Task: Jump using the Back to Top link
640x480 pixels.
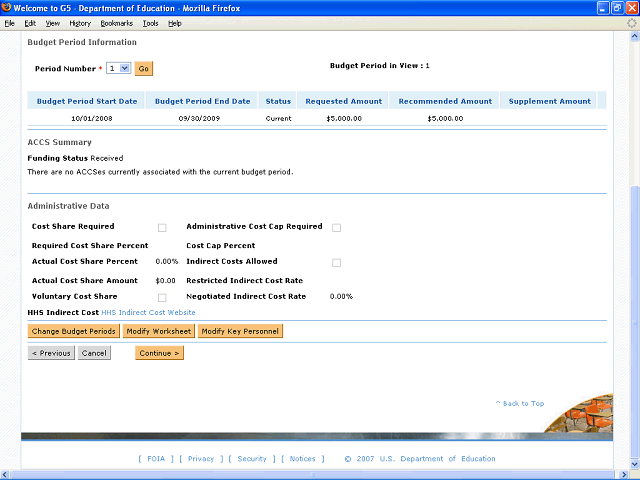Action: (520, 403)
